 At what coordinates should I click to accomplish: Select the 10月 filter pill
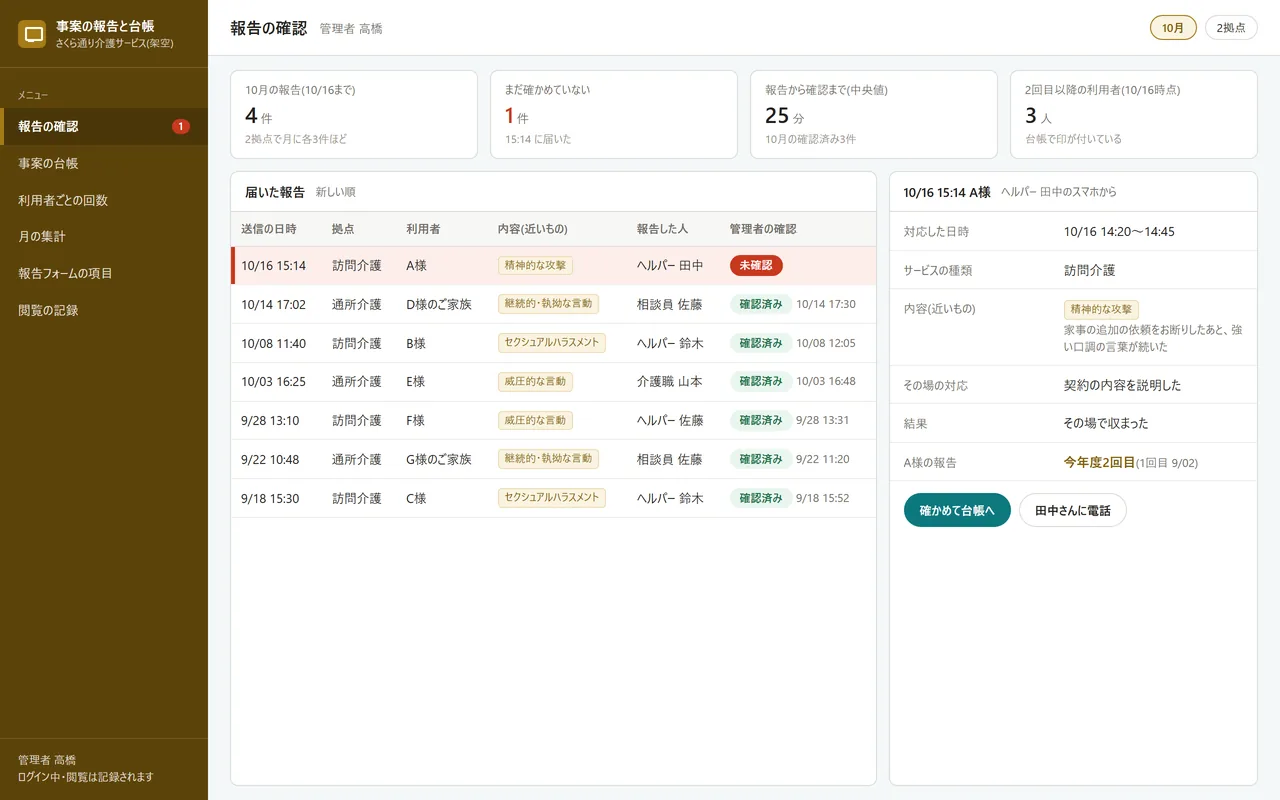[x=1173, y=28]
